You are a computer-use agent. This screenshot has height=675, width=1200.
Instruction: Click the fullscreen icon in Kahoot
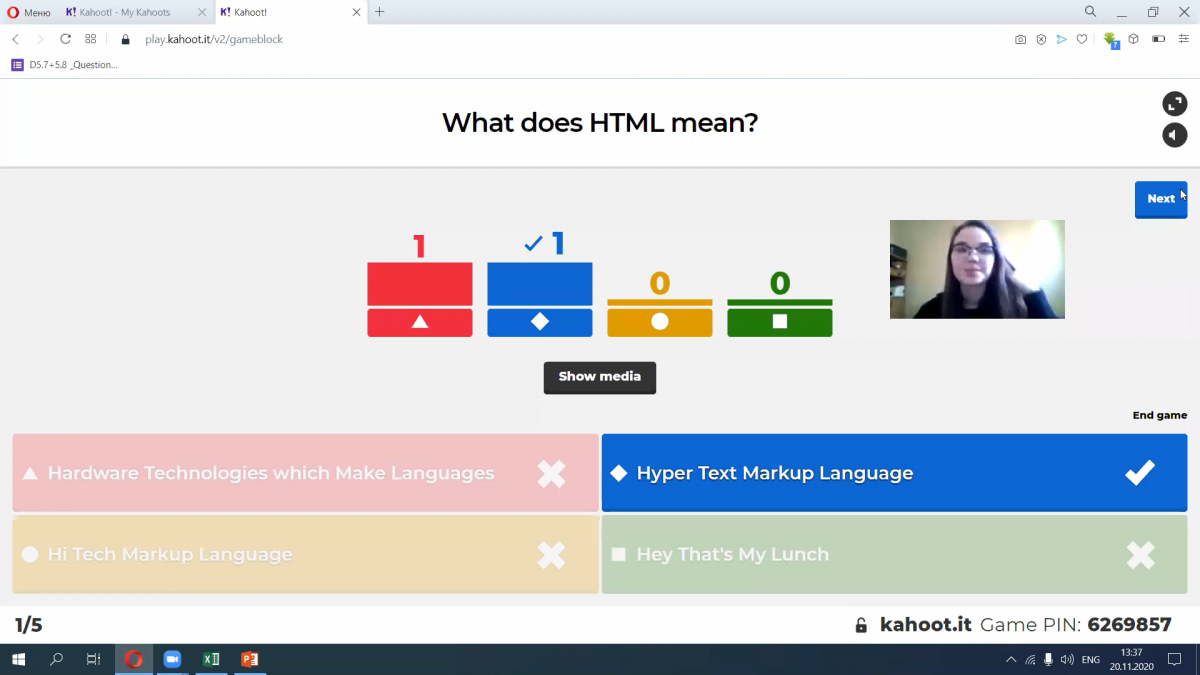coord(1174,104)
